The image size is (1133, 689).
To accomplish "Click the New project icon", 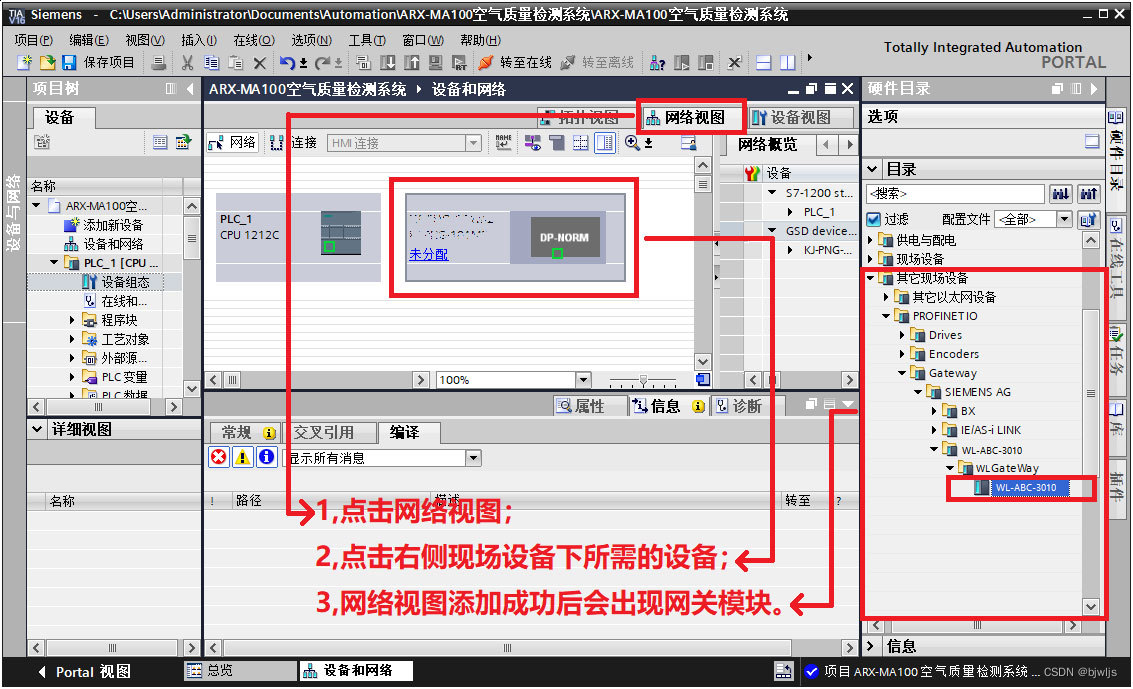I will (25, 63).
